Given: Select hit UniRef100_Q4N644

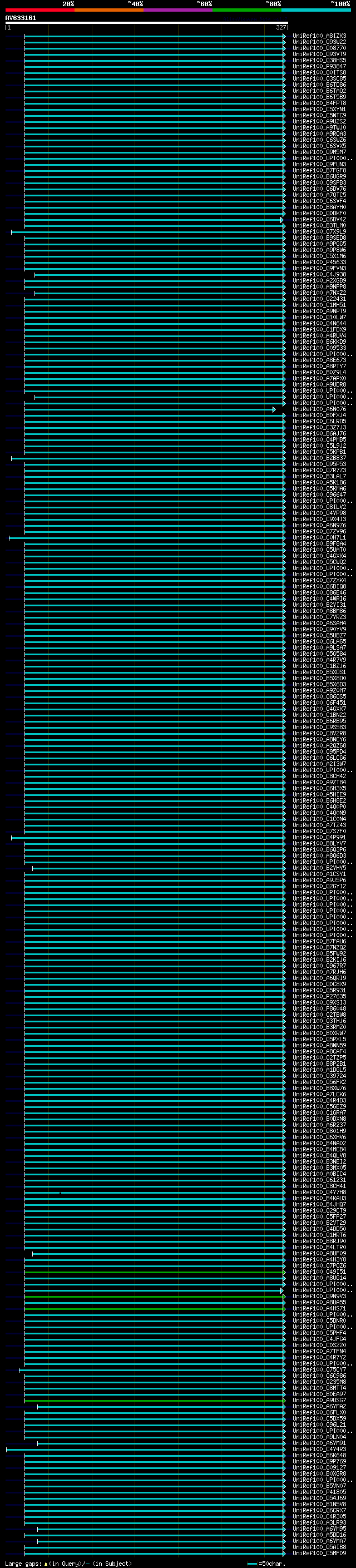Looking at the screenshot, I should pos(319,323).
